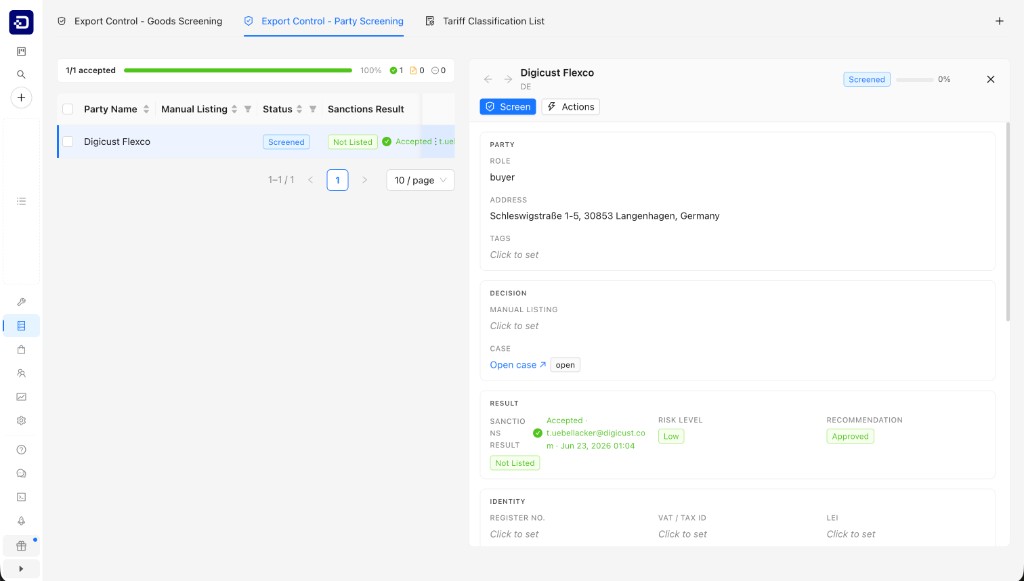Click the Approved recommendation badge
This screenshot has width=1024, height=581.
[850, 436]
